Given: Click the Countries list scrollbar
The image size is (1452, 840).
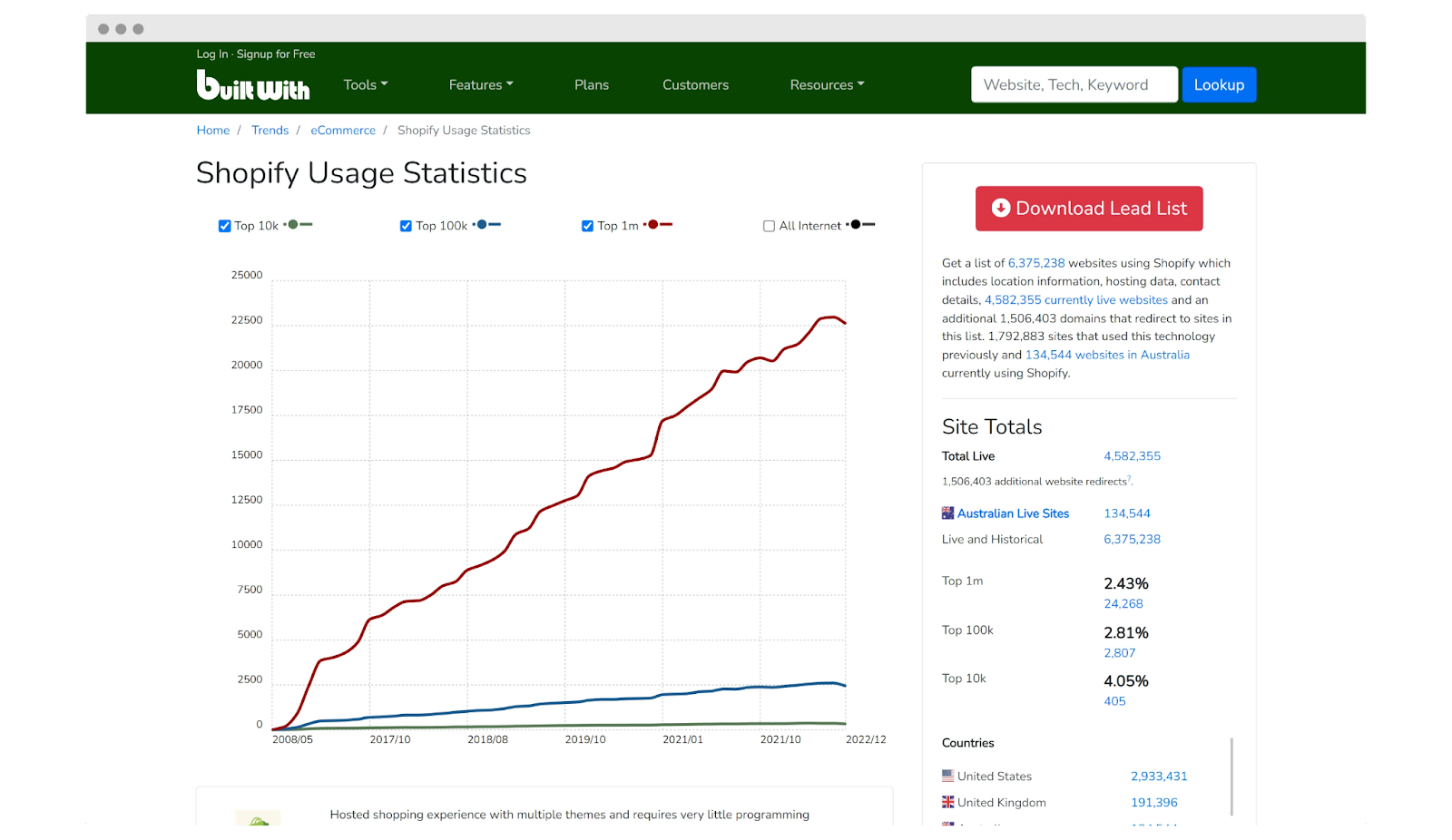Looking at the screenshot, I should (x=1231, y=777).
